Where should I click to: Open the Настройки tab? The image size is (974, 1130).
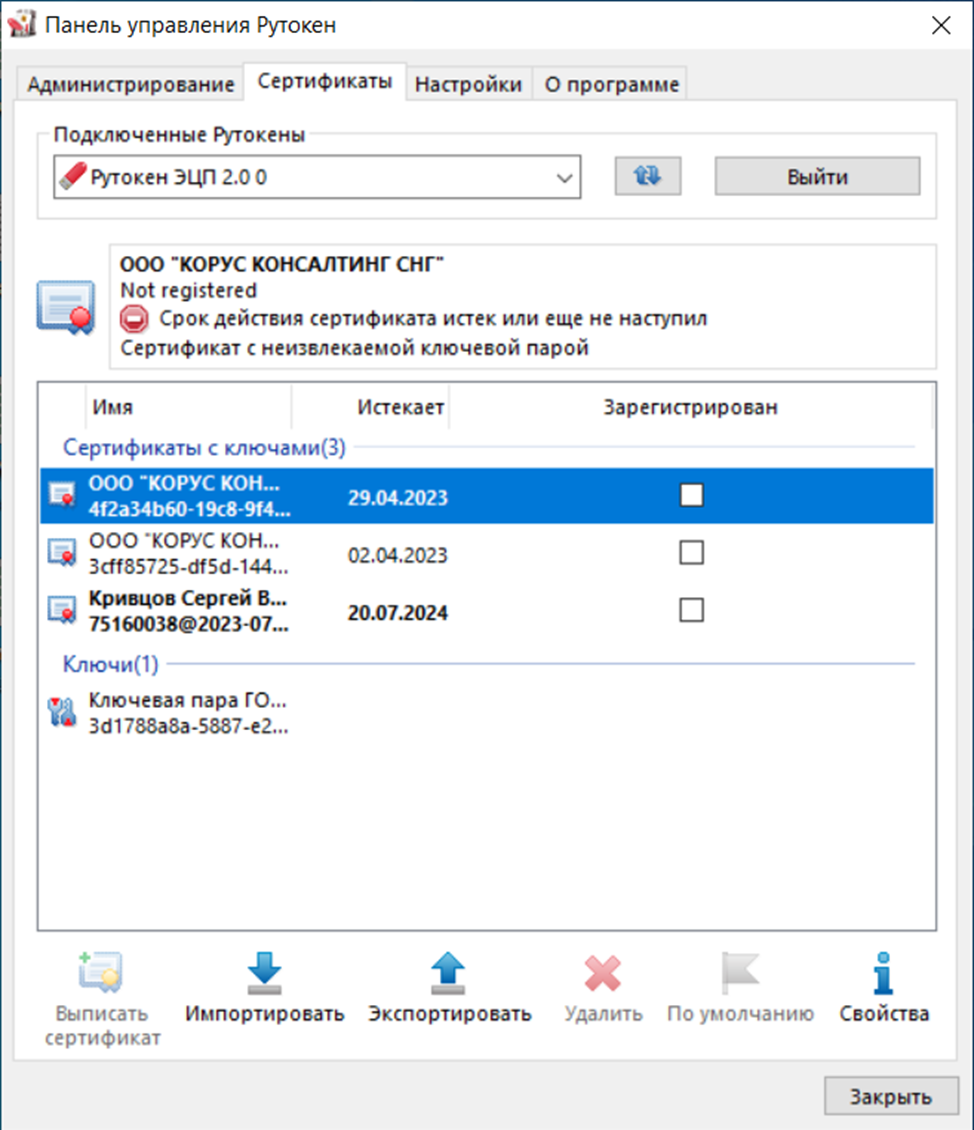[x=468, y=84]
